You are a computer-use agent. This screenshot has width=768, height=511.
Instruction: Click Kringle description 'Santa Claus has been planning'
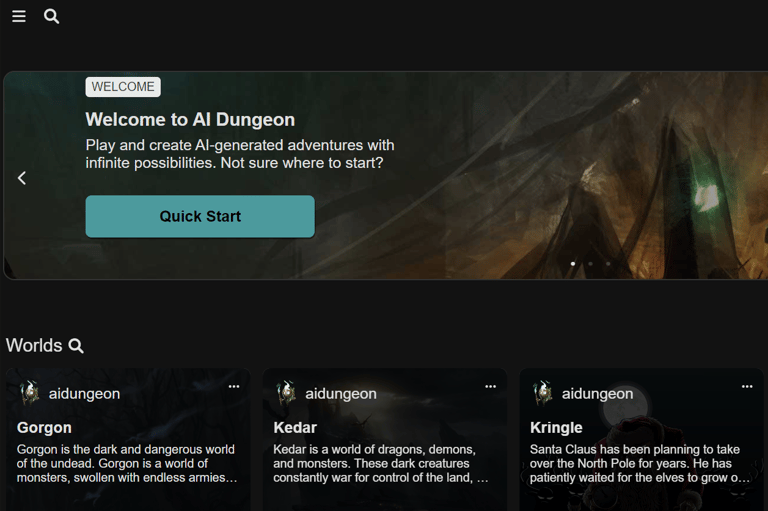coord(613,449)
